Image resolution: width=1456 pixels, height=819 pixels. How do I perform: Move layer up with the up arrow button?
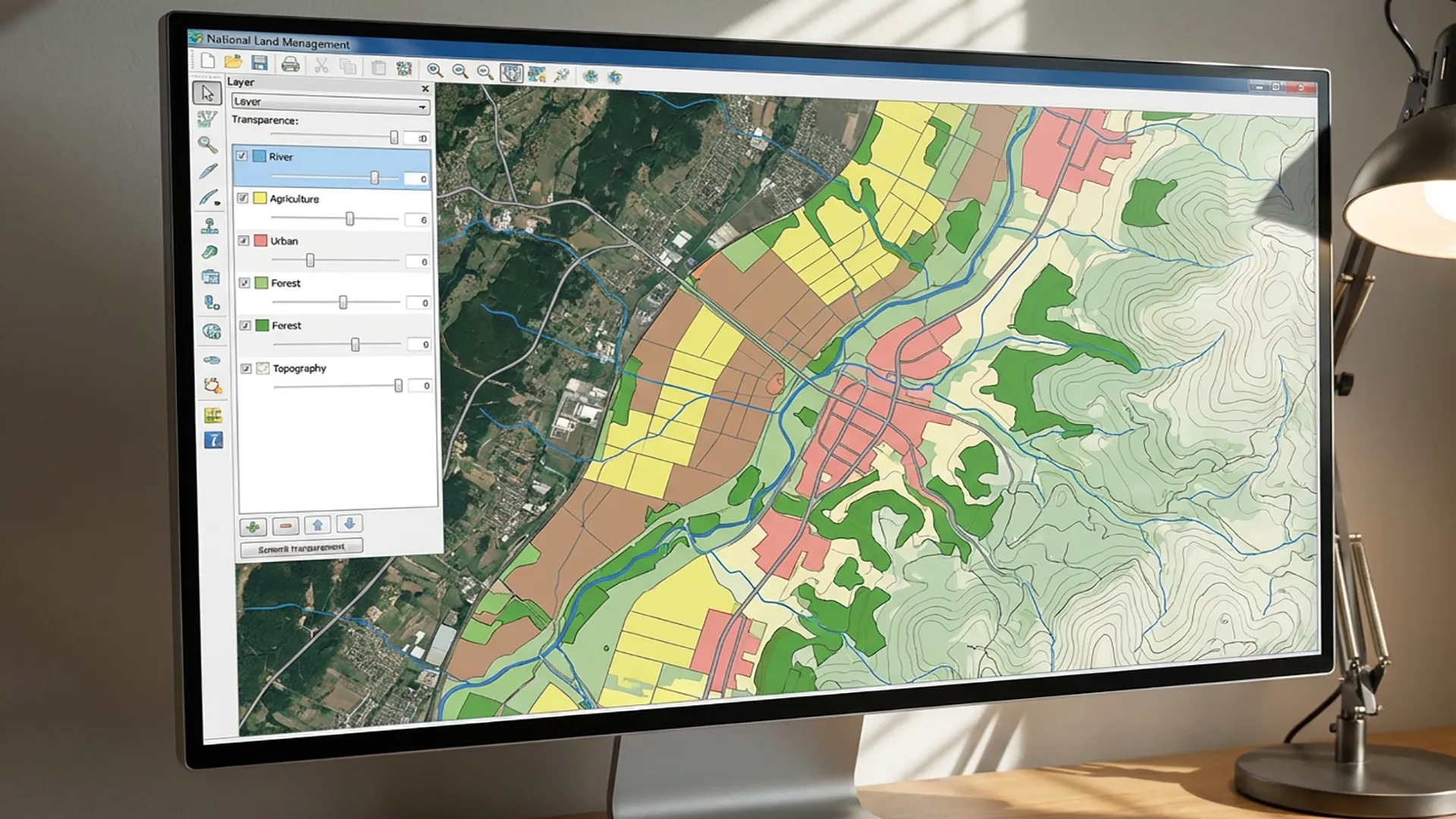[317, 525]
